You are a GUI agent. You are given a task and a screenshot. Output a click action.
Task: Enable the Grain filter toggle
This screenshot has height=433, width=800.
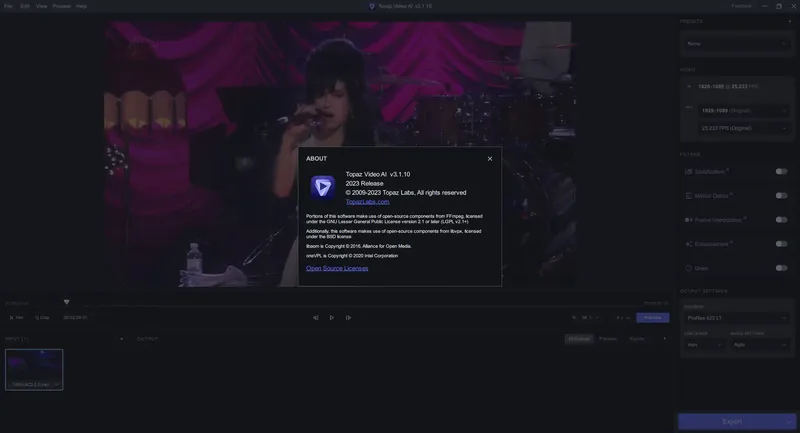(x=781, y=268)
